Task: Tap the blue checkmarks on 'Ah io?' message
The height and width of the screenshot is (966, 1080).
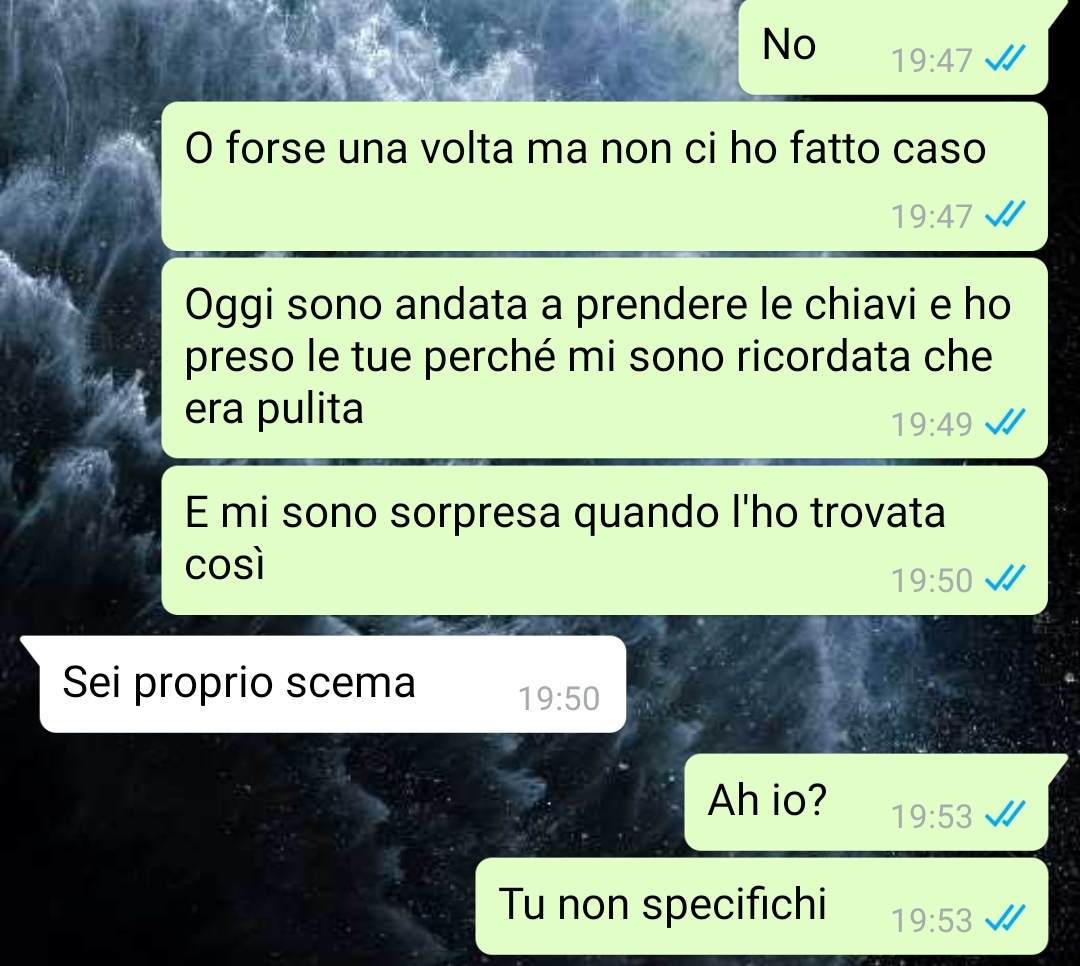Action: point(1005,815)
